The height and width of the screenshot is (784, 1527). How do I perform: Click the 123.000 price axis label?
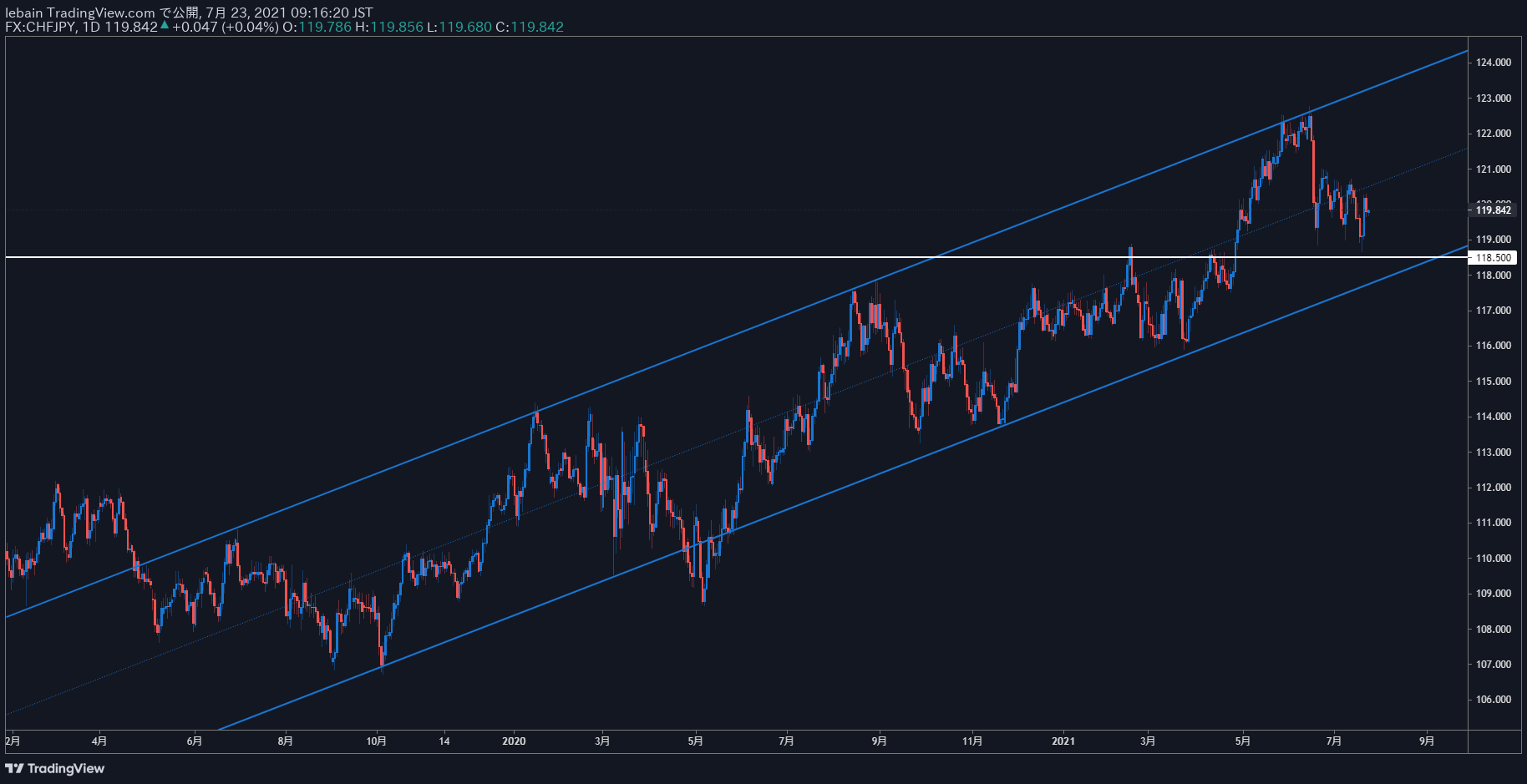coord(1494,99)
